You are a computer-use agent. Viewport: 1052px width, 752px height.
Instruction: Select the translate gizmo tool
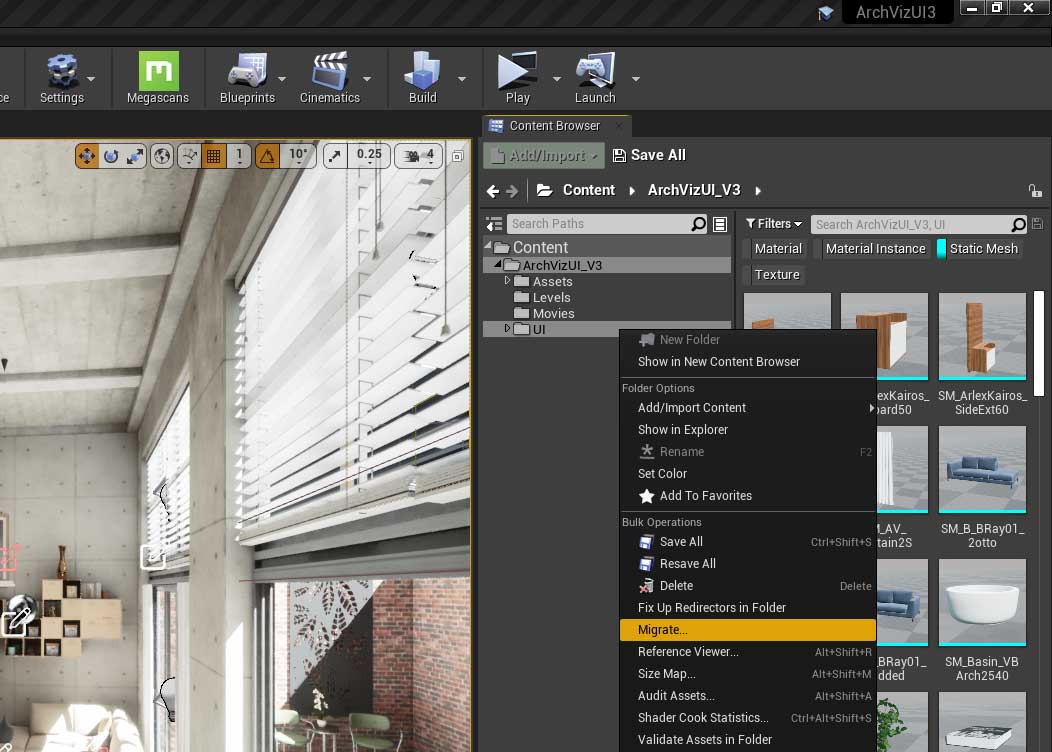click(x=87, y=156)
